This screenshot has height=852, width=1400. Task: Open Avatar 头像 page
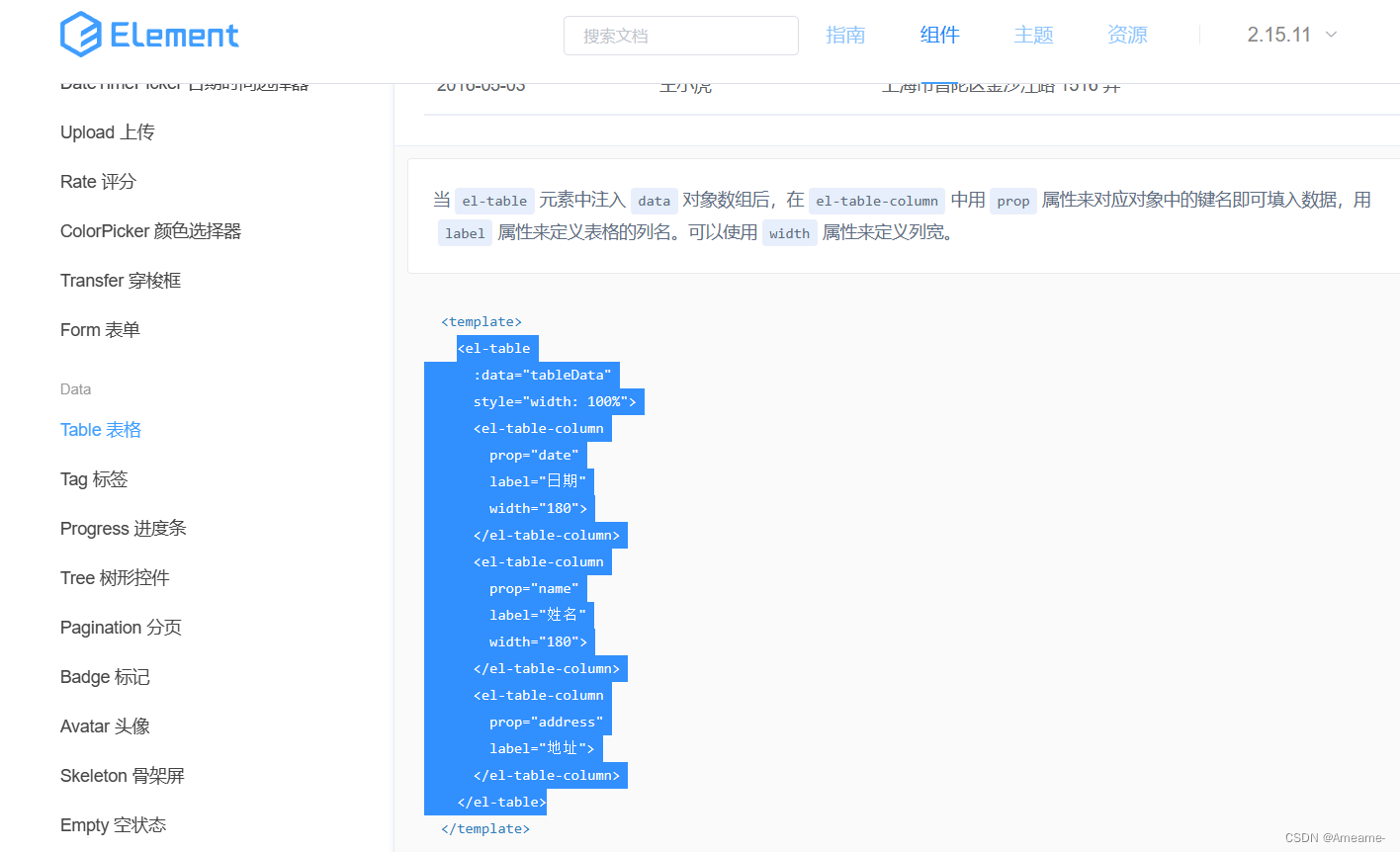tap(105, 726)
